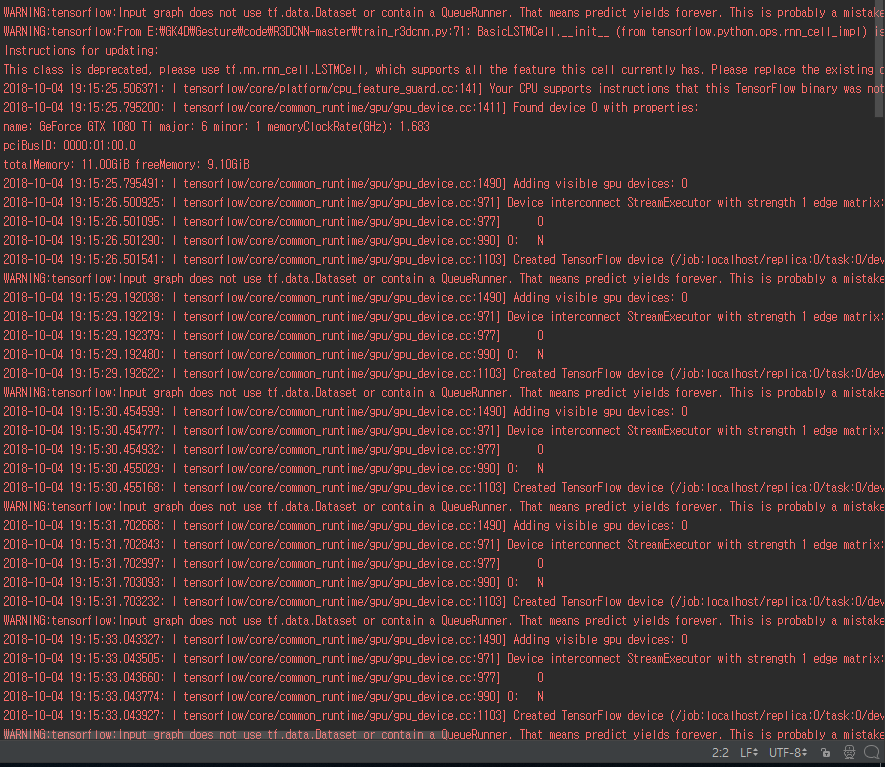The width and height of the screenshot is (885, 767).
Task: Open the UTF-8 file encoding dropdown
Action: [x=788, y=752]
